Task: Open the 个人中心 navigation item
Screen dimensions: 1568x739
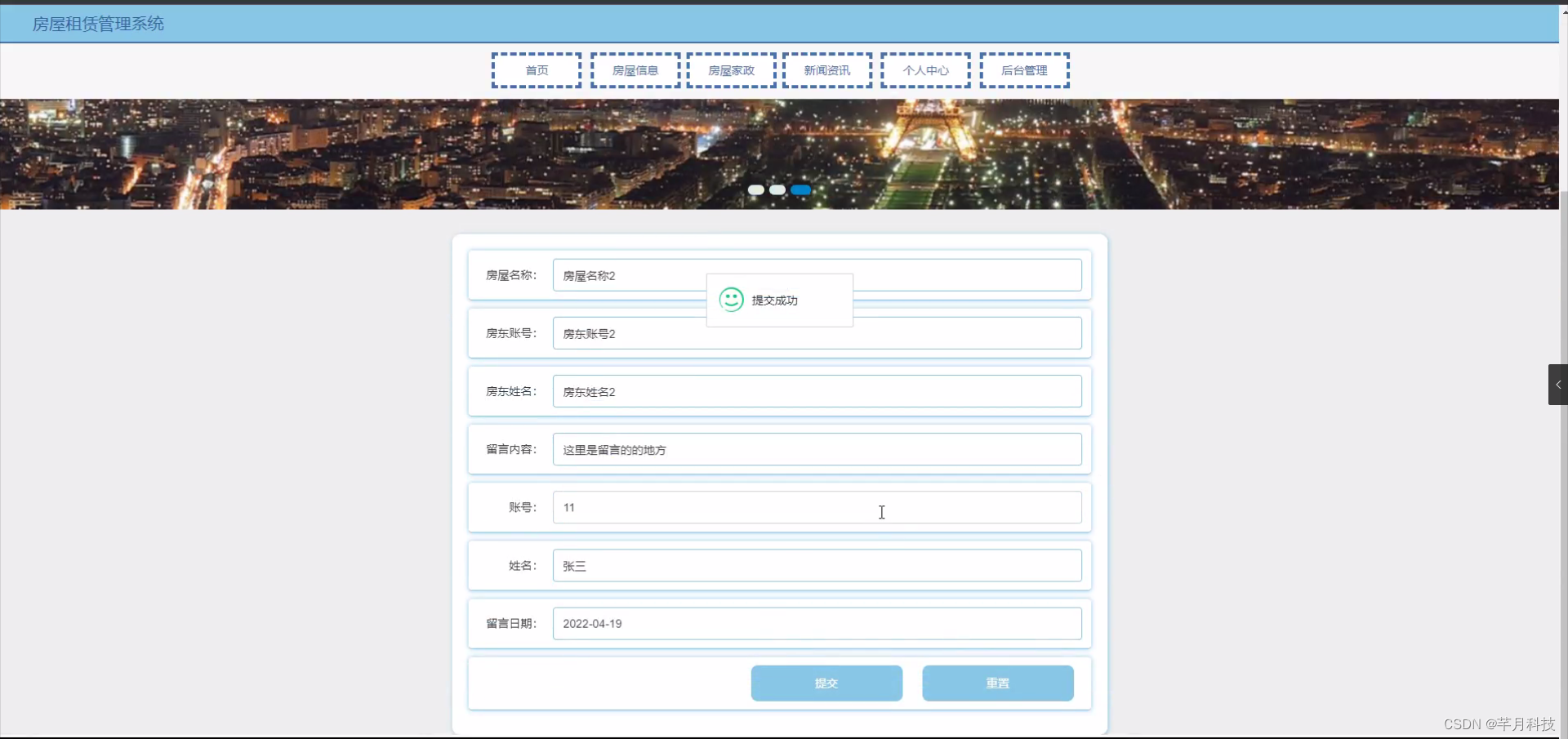Action: click(x=924, y=70)
